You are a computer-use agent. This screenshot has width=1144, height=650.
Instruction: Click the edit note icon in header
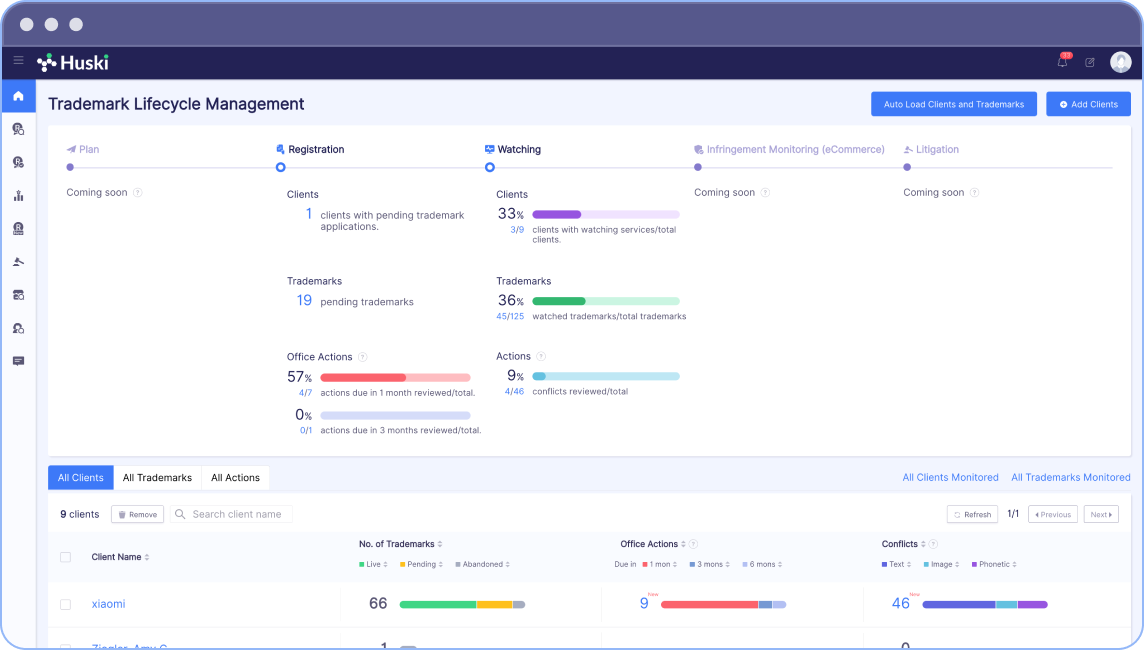point(1090,62)
